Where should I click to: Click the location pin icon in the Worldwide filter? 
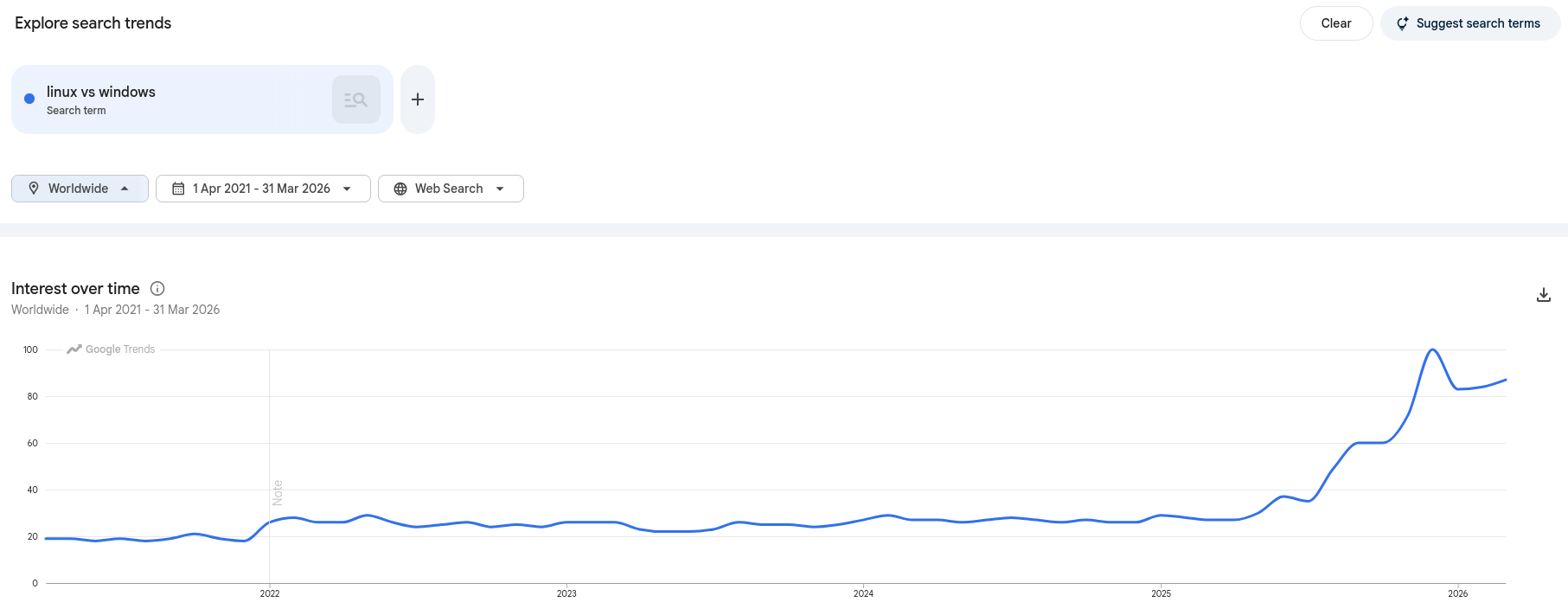click(x=34, y=188)
